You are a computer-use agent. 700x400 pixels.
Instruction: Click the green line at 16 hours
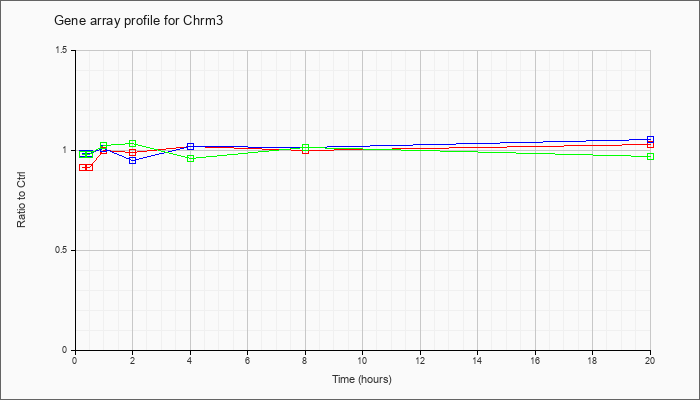click(536, 154)
